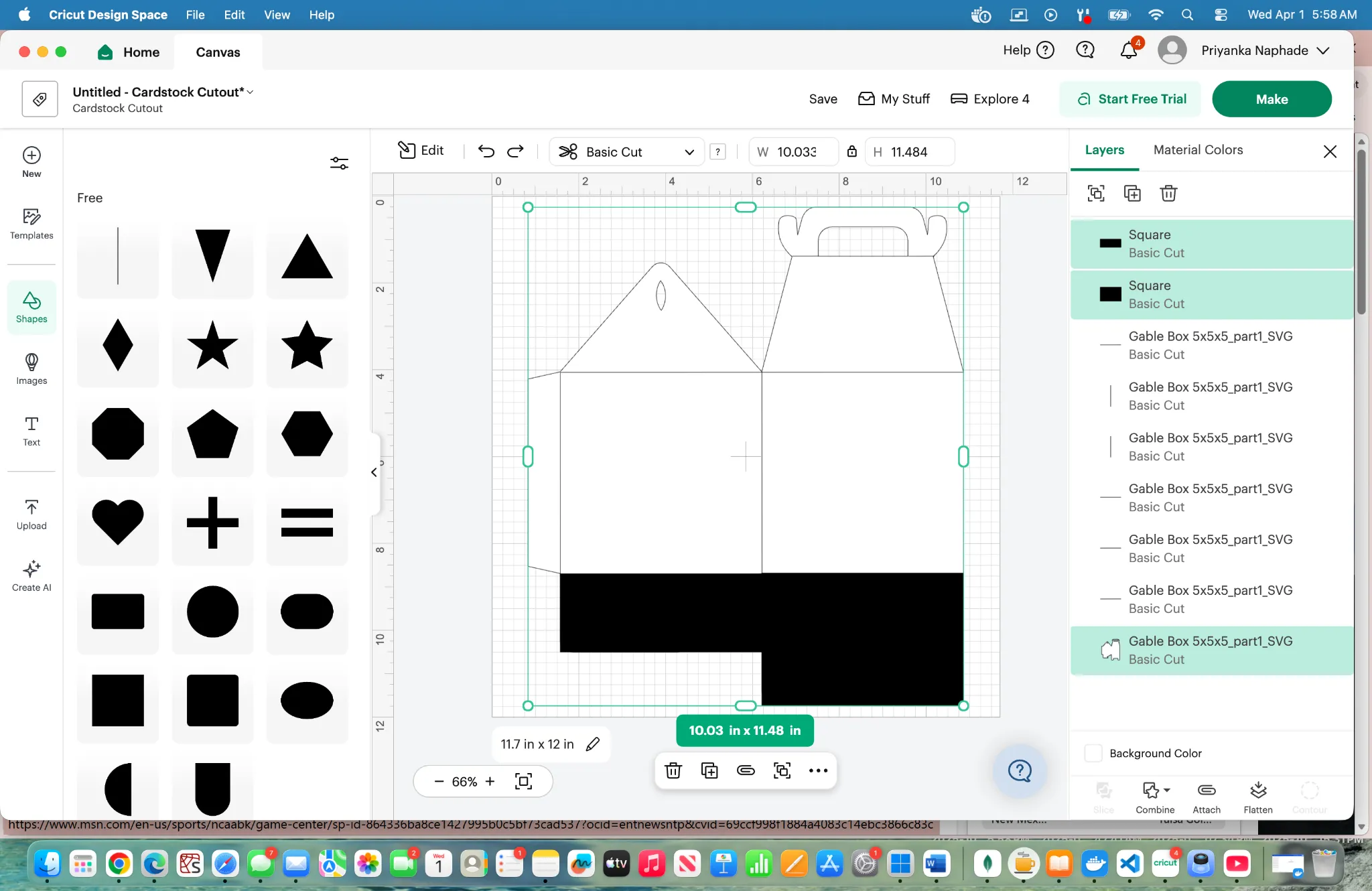Switch to the Material Colors tab
Screen dimensions: 1372x891
[1198, 150]
